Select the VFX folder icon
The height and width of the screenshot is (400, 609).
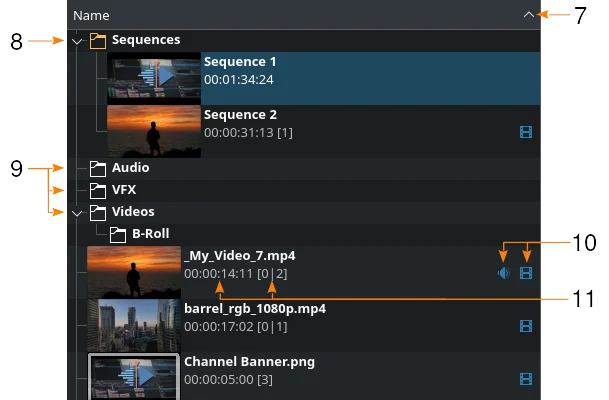98,191
